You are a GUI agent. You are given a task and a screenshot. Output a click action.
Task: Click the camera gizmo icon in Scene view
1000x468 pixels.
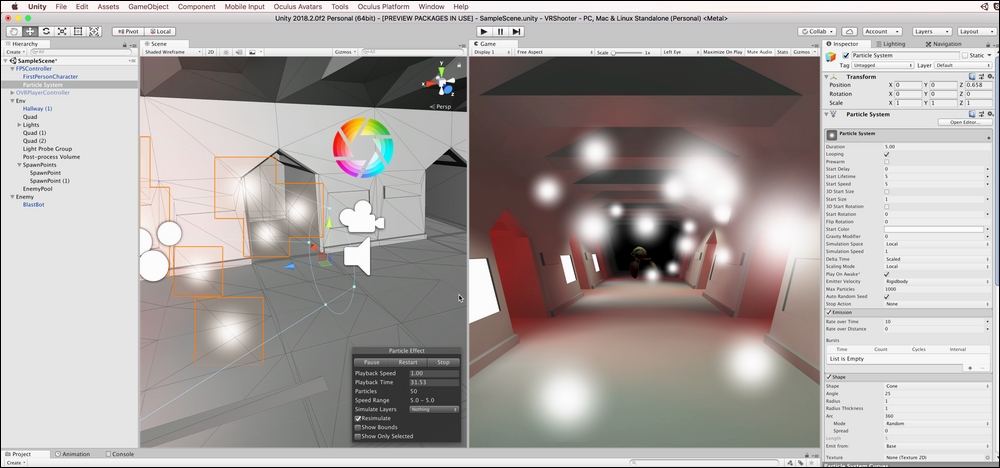click(361, 217)
